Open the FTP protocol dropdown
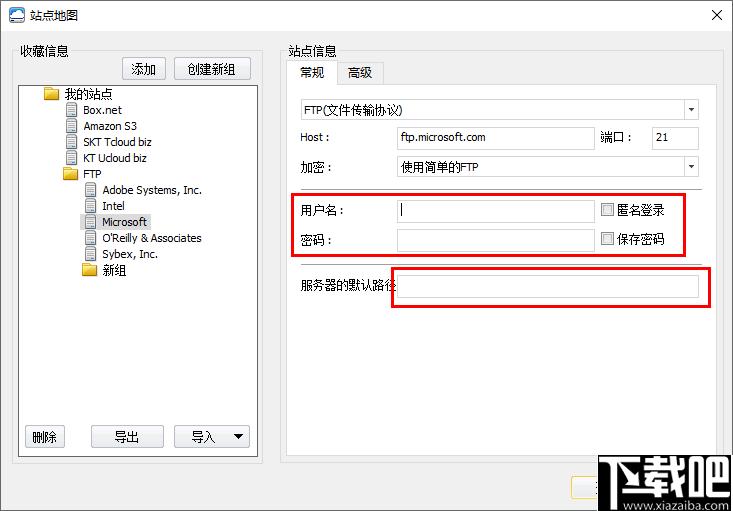The width and height of the screenshot is (733, 511). point(691,110)
